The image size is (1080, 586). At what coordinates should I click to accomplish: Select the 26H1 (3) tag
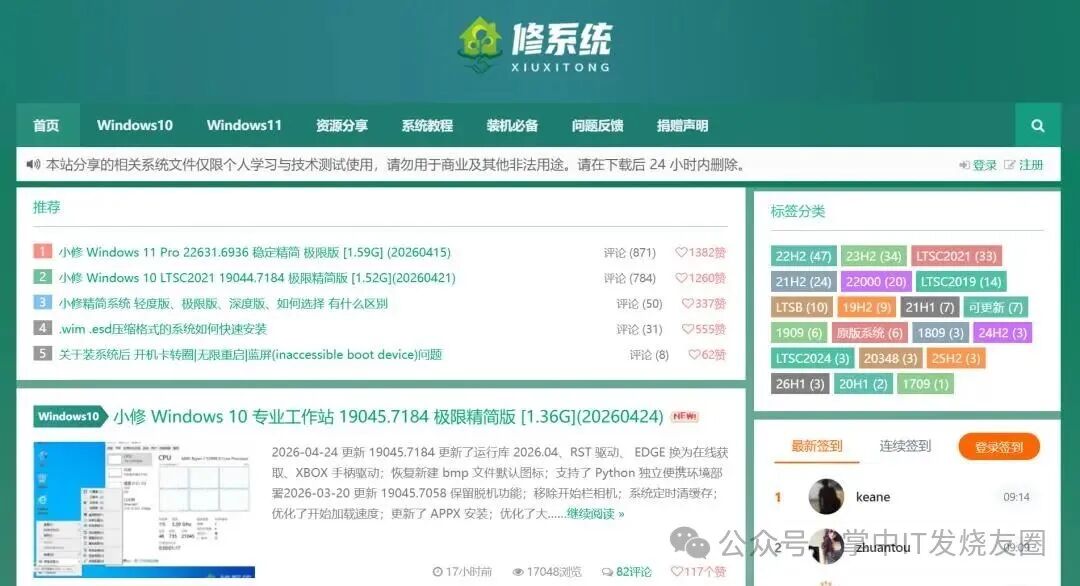click(800, 384)
